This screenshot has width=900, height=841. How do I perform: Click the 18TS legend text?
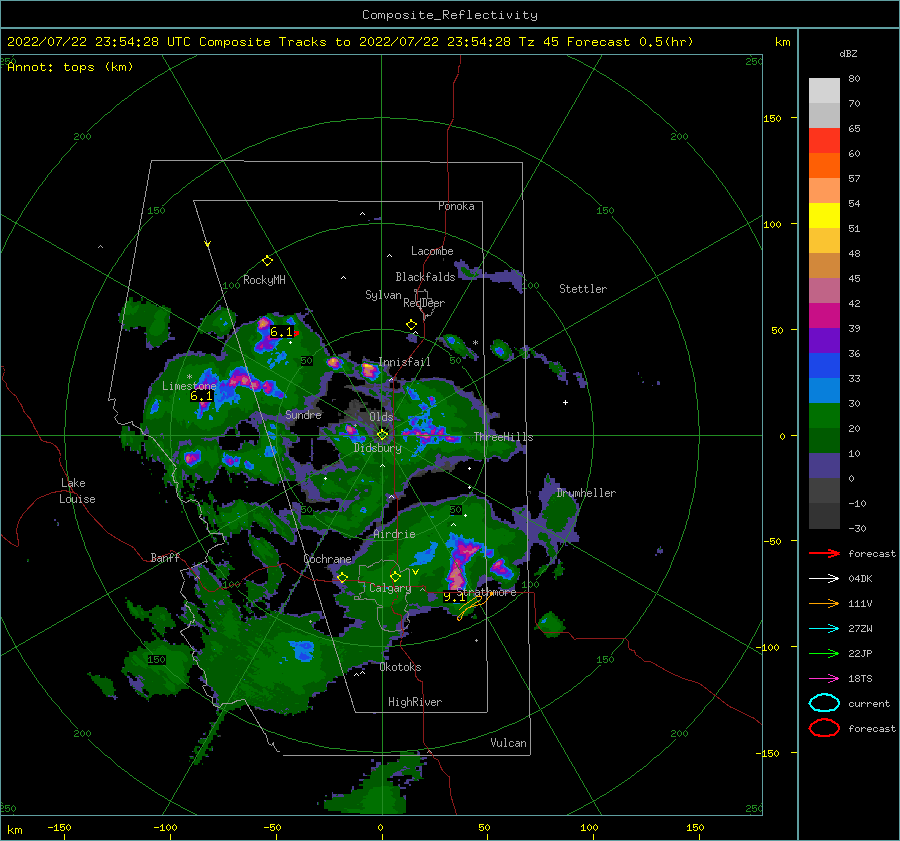[860, 679]
